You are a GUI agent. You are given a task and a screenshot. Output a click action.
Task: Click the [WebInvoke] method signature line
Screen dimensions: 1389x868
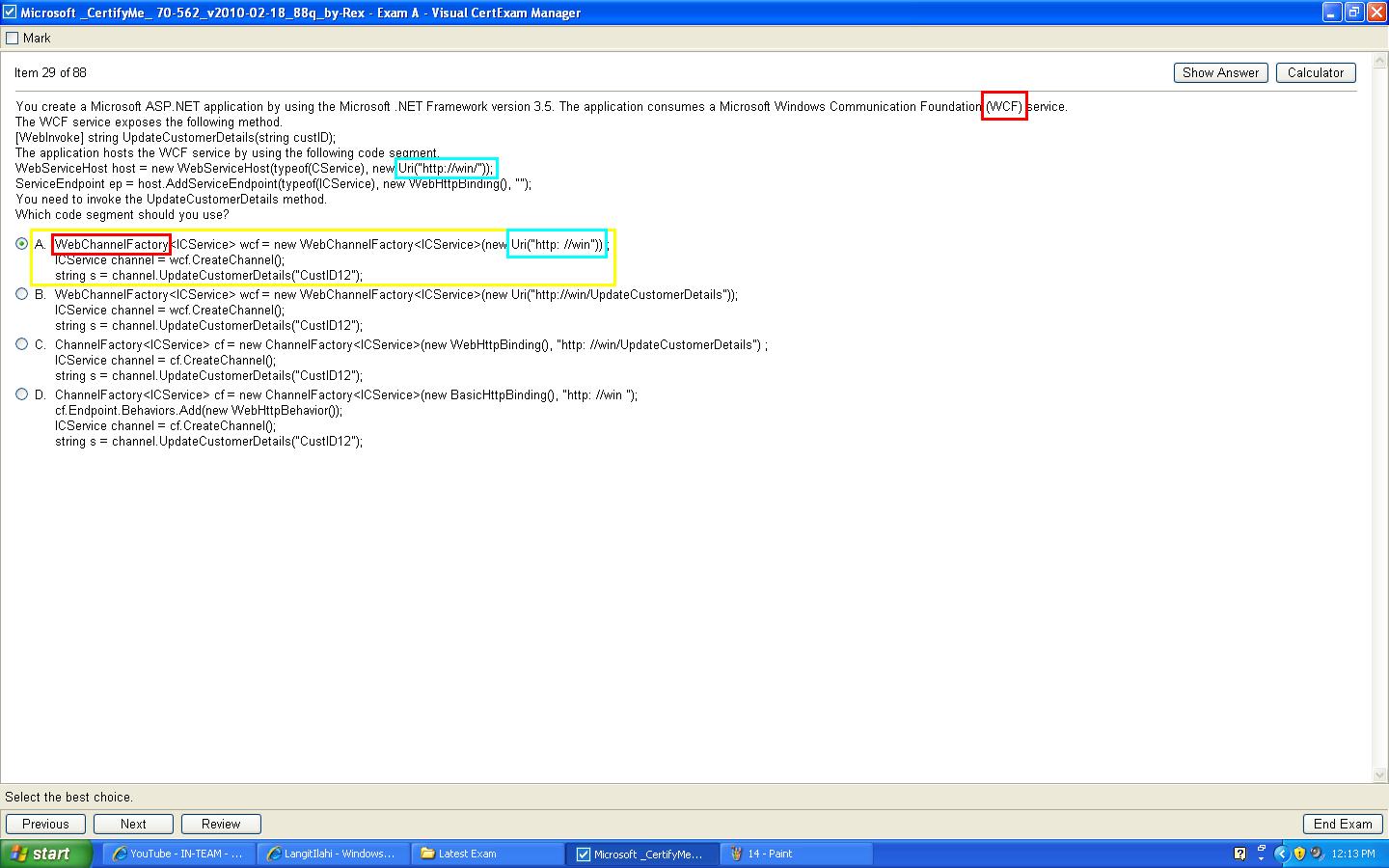[176, 137]
